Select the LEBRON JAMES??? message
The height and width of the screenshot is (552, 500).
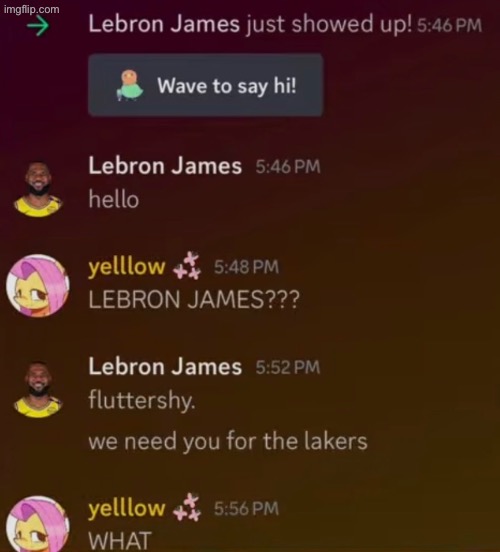click(x=194, y=300)
